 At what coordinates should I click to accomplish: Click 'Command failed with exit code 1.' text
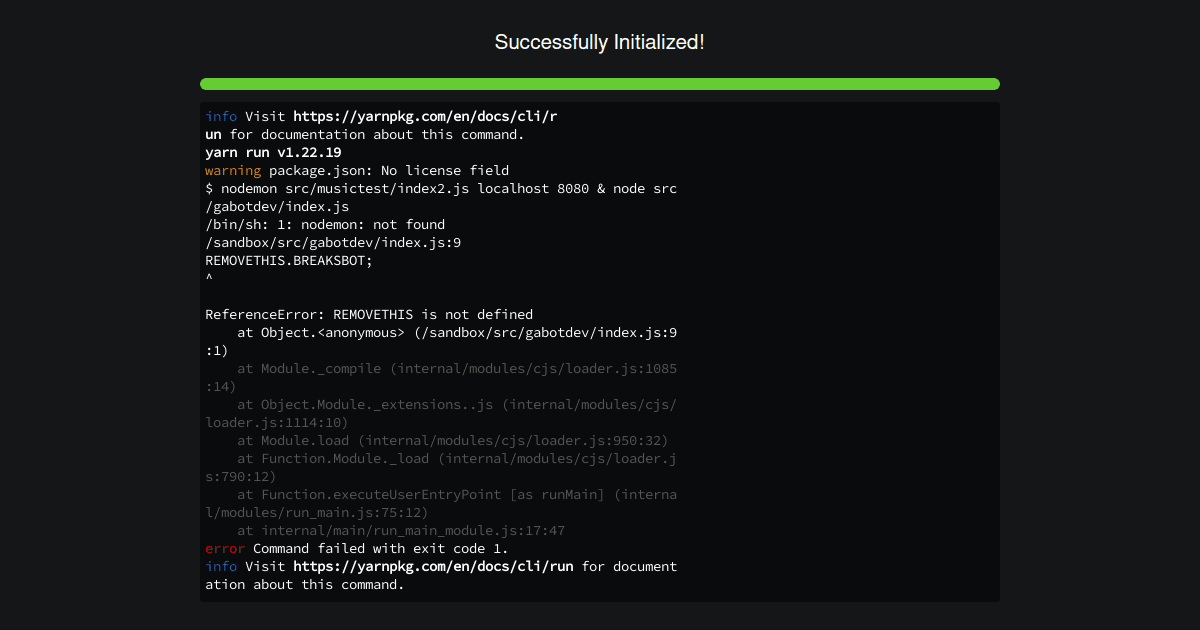381,548
